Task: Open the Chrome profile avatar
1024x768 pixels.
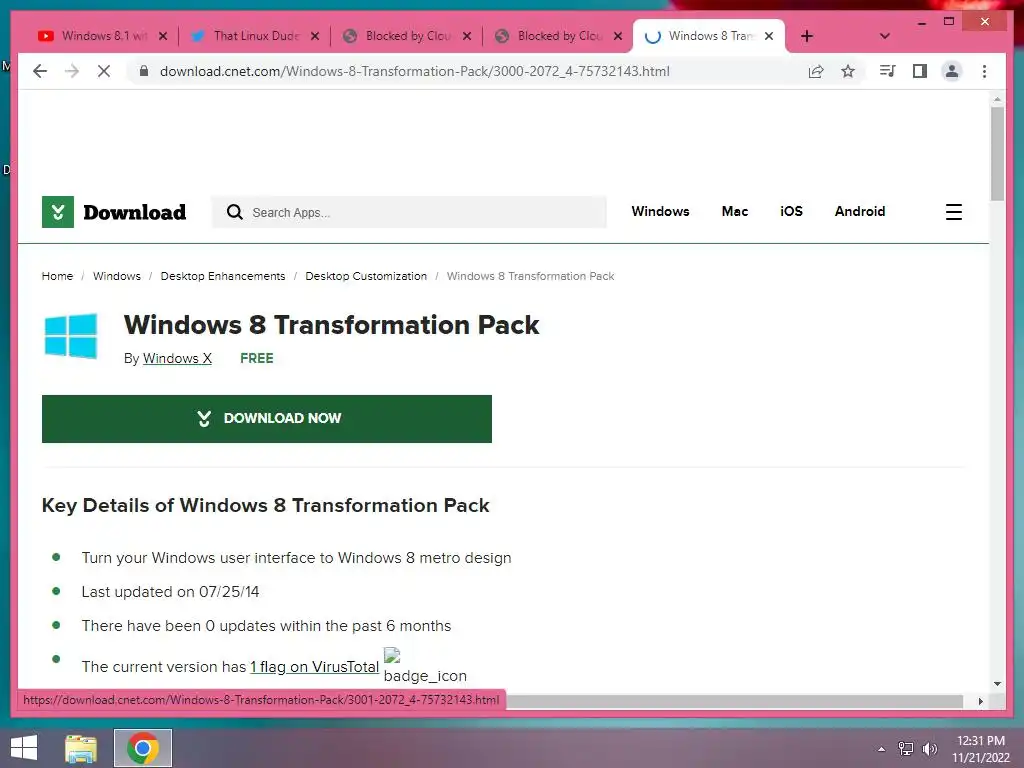Action: pos(952,71)
